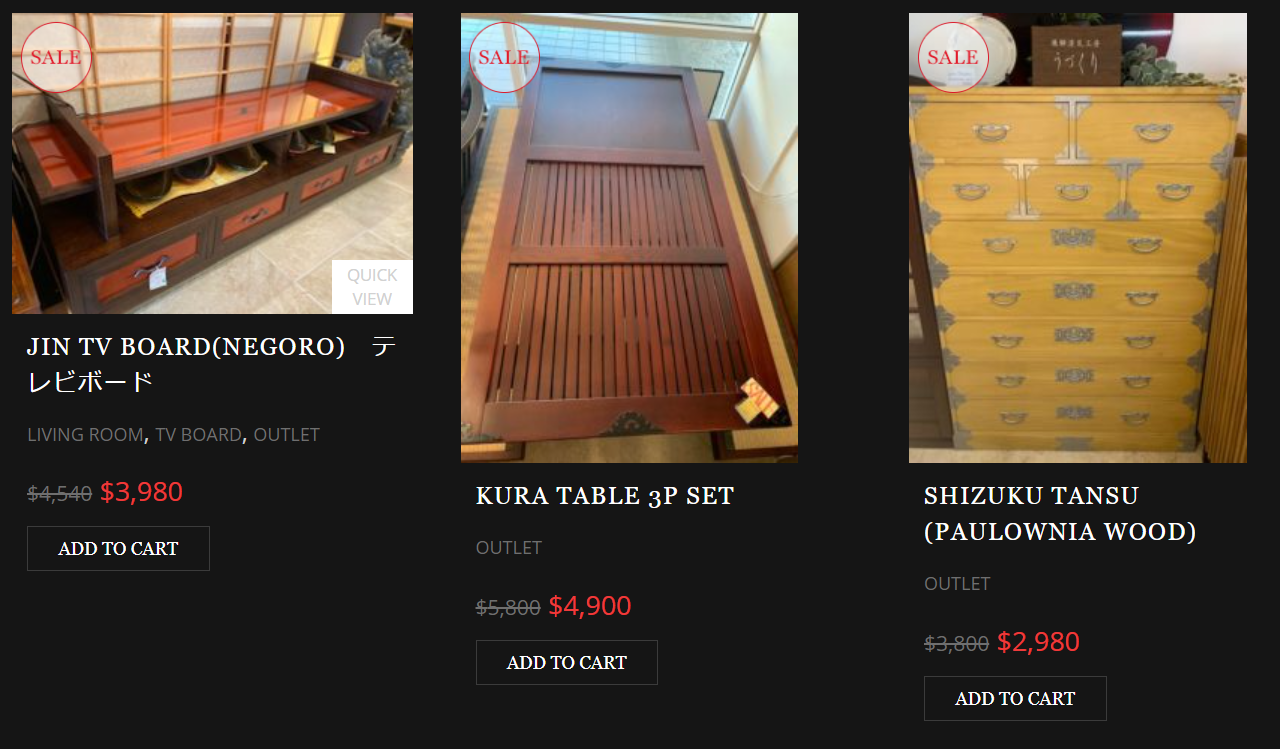Viewport: 1280px width, 749px height.
Task: Browse the TV BOARD category
Action: pyautogui.click(x=198, y=435)
